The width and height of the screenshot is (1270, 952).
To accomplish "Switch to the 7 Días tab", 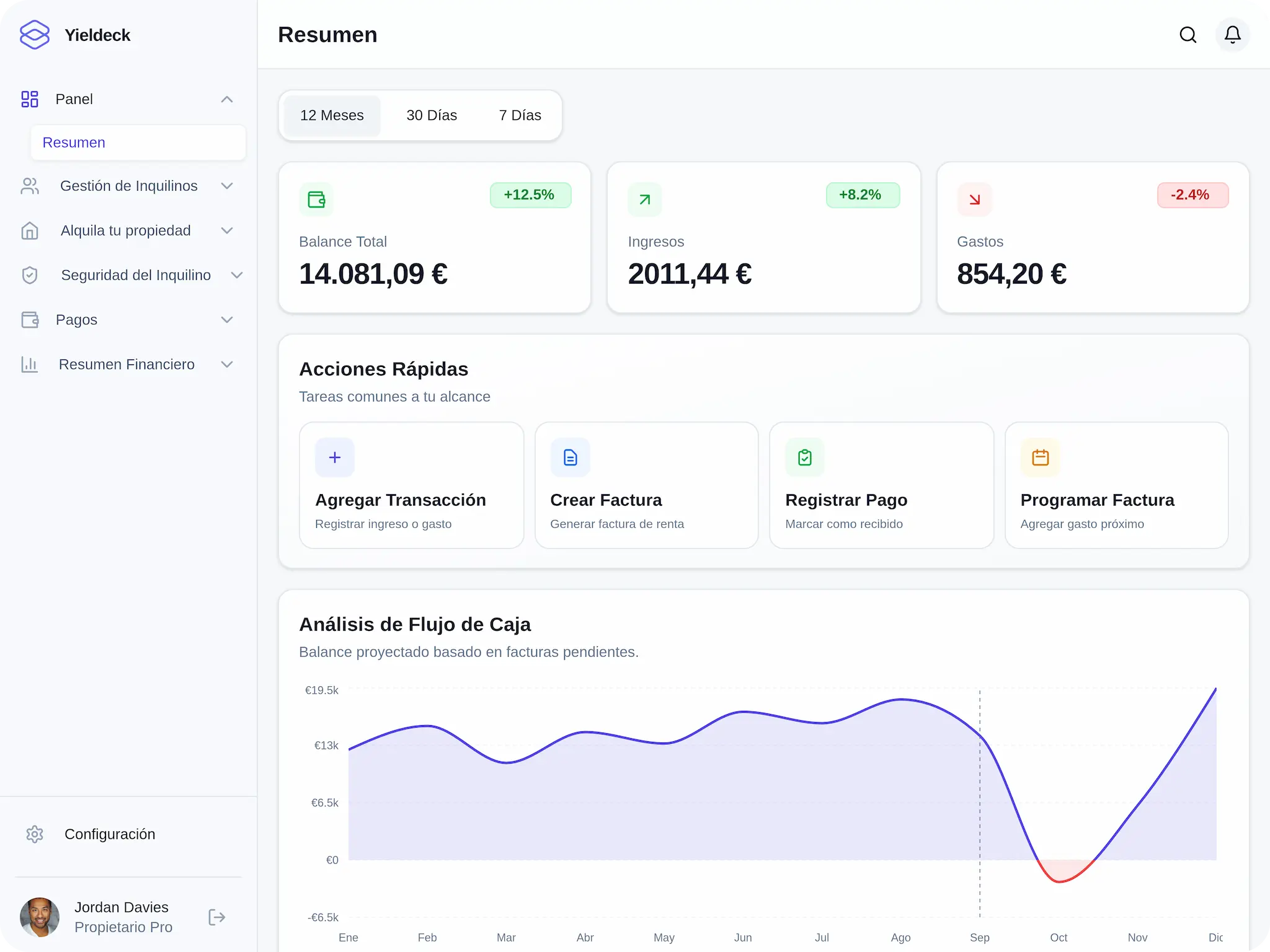I will click(x=520, y=115).
